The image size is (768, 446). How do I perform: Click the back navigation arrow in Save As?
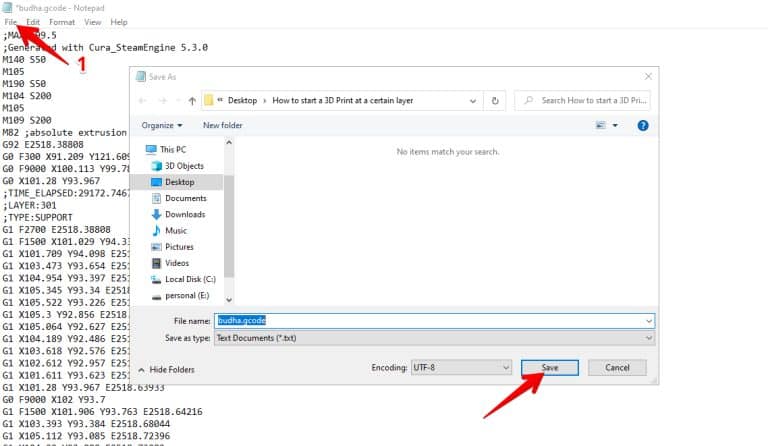pyautogui.click(x=143, y=101)
